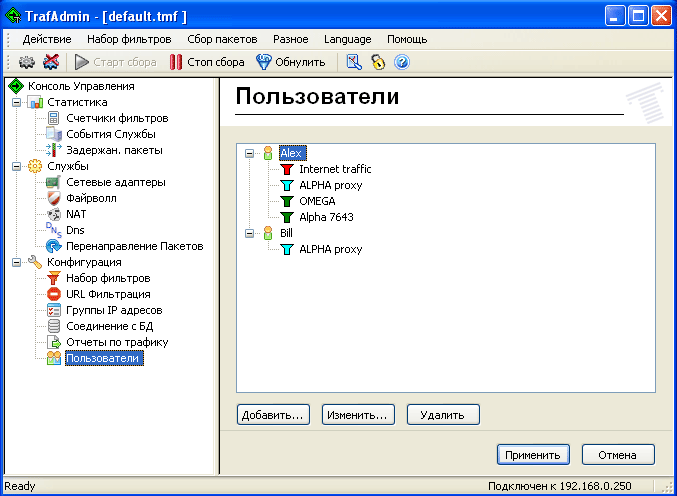Collapse the Конфигурация tree node
Screen dimensions: 677x496
(x=16, y=262)
